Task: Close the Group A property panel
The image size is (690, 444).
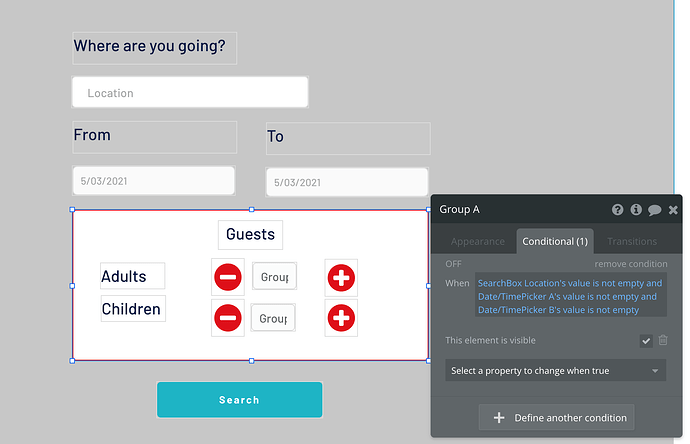Action: coord(673,210)
